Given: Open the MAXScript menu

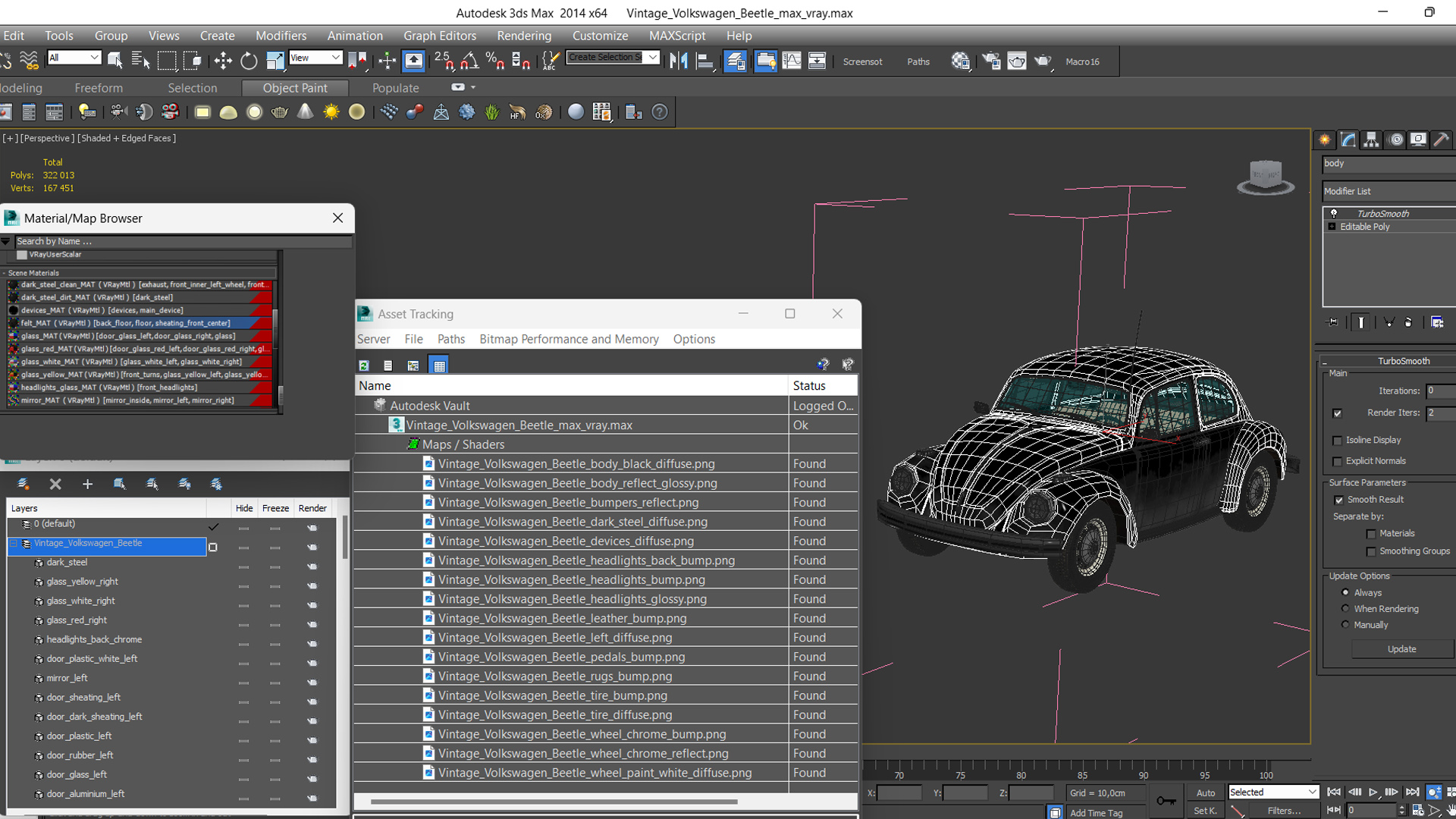Looking at the screenshot, I should tap(677, 36).
